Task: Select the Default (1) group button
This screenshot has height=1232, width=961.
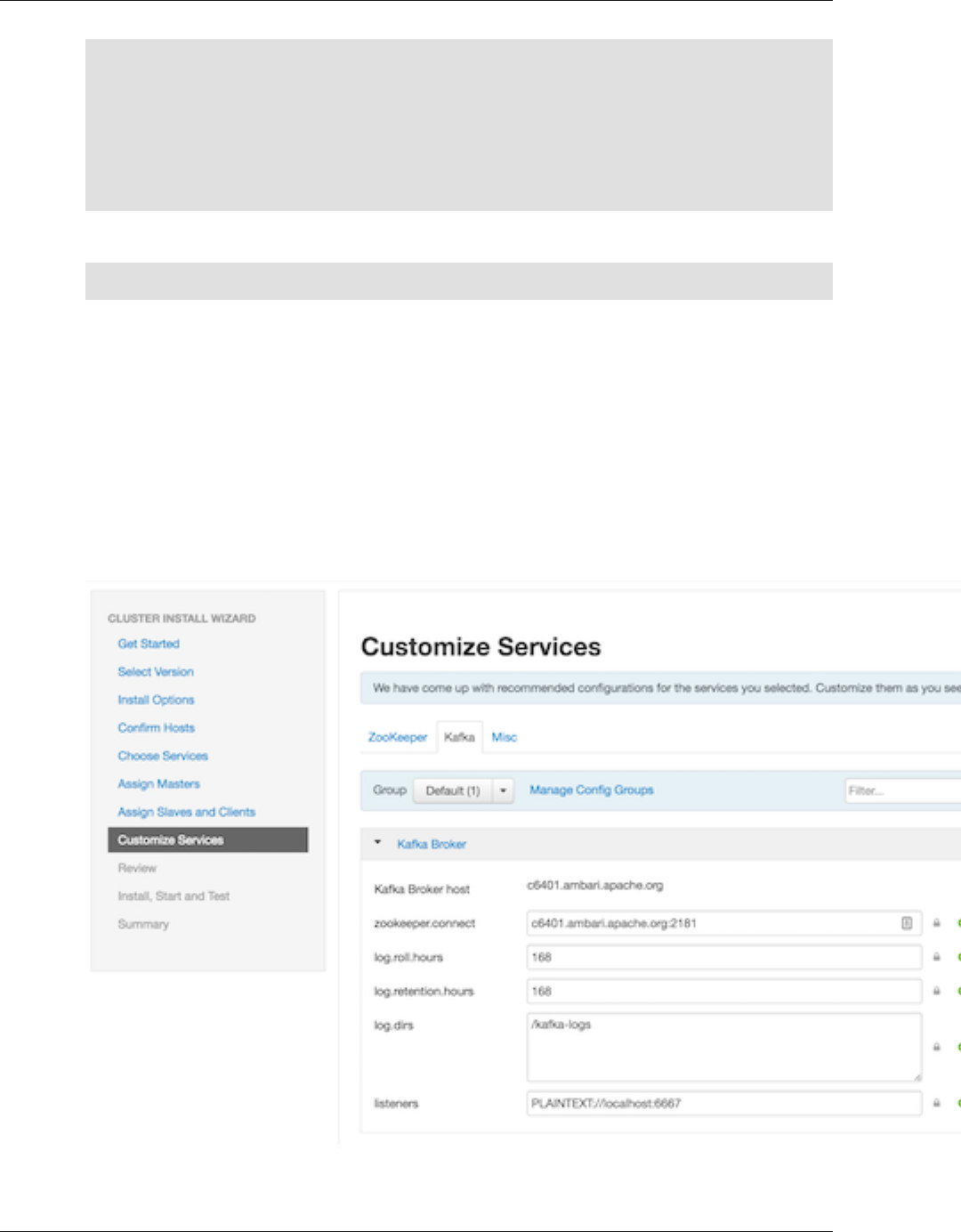Action: pyautogui.click(x=453, y=790)
